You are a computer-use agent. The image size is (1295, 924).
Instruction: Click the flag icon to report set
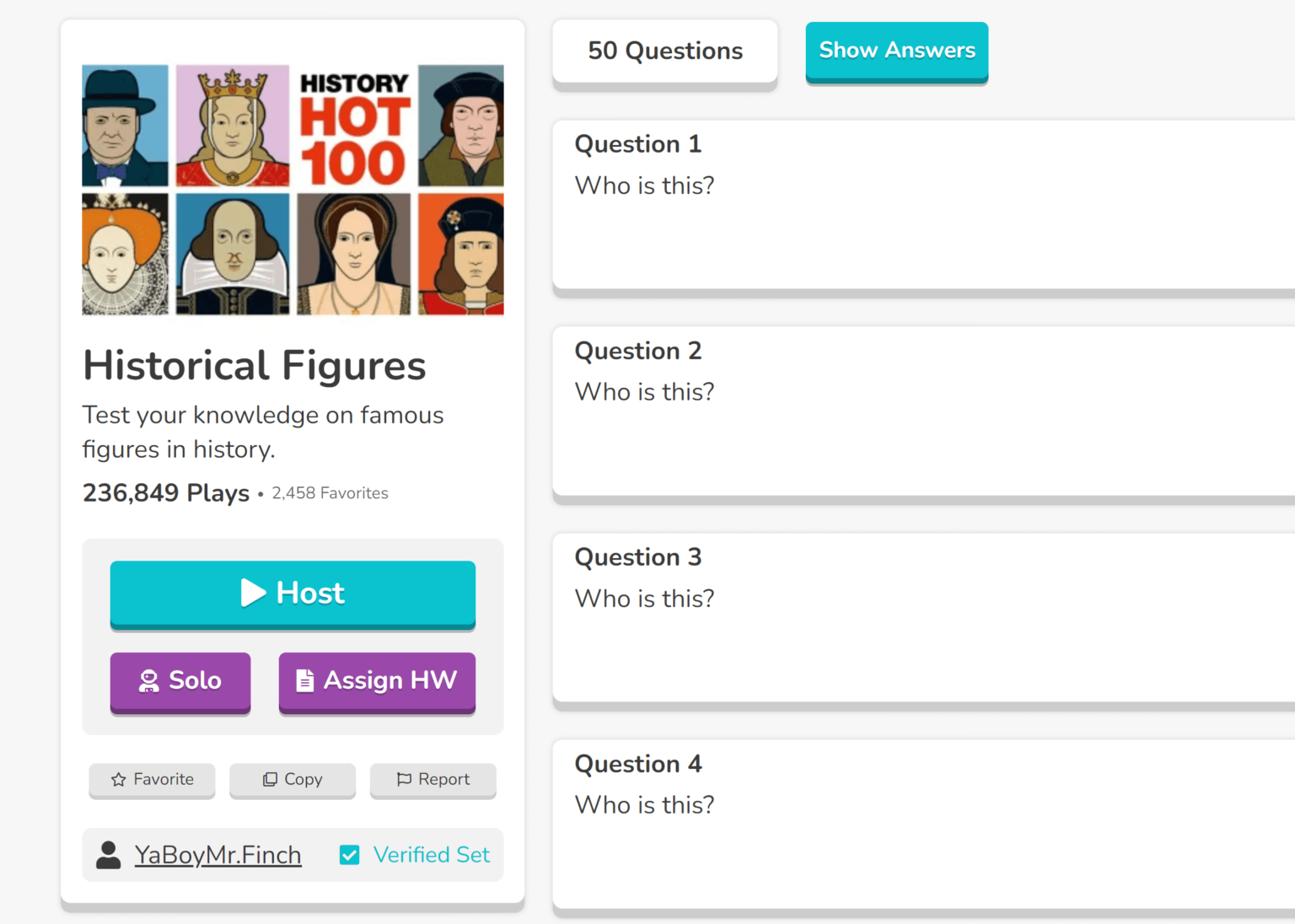tap(404, 780)
